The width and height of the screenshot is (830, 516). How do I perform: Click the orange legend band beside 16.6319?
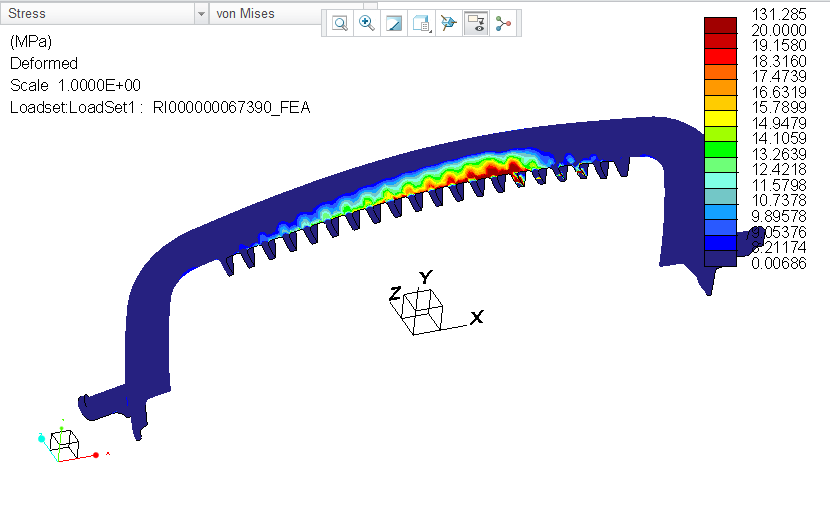[x=720, y=87]
